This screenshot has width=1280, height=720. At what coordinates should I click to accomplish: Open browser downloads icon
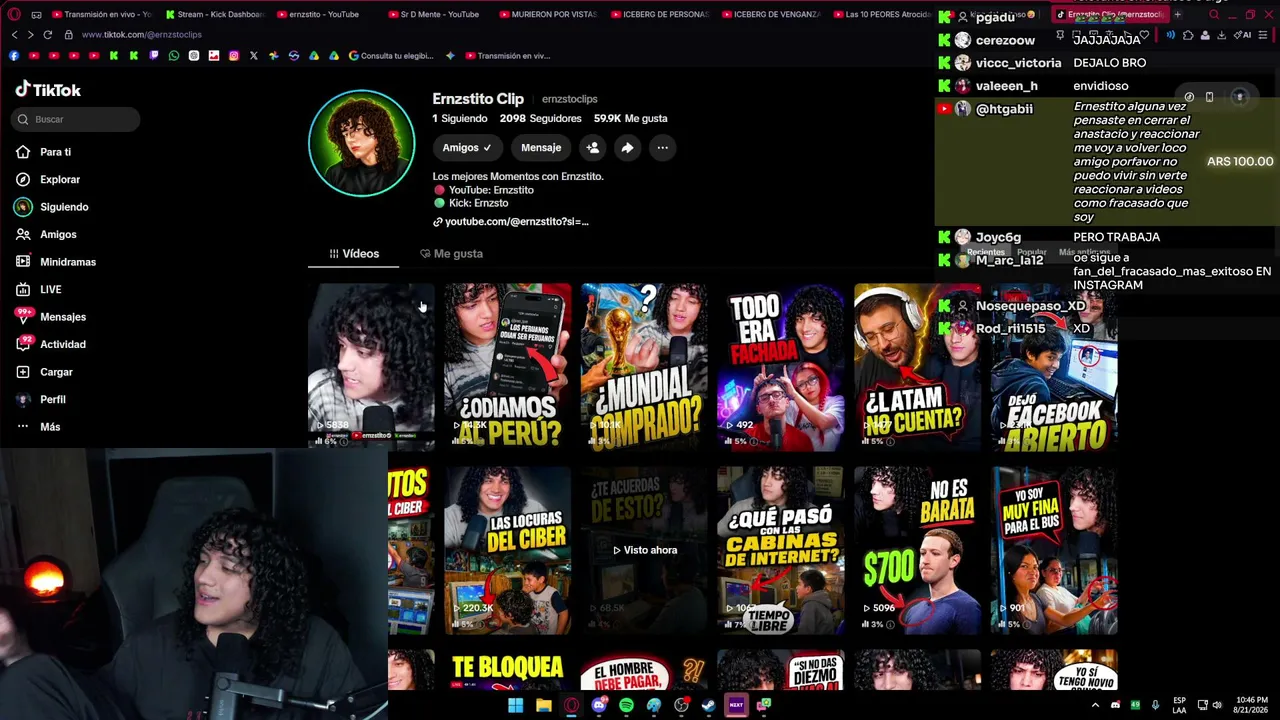point(1222,35)
